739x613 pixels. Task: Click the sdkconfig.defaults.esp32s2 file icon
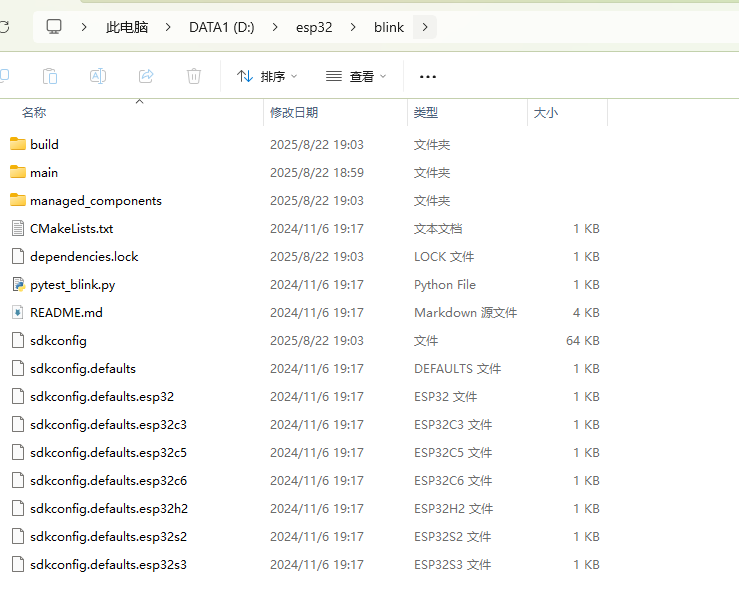(x=18, y=536)
